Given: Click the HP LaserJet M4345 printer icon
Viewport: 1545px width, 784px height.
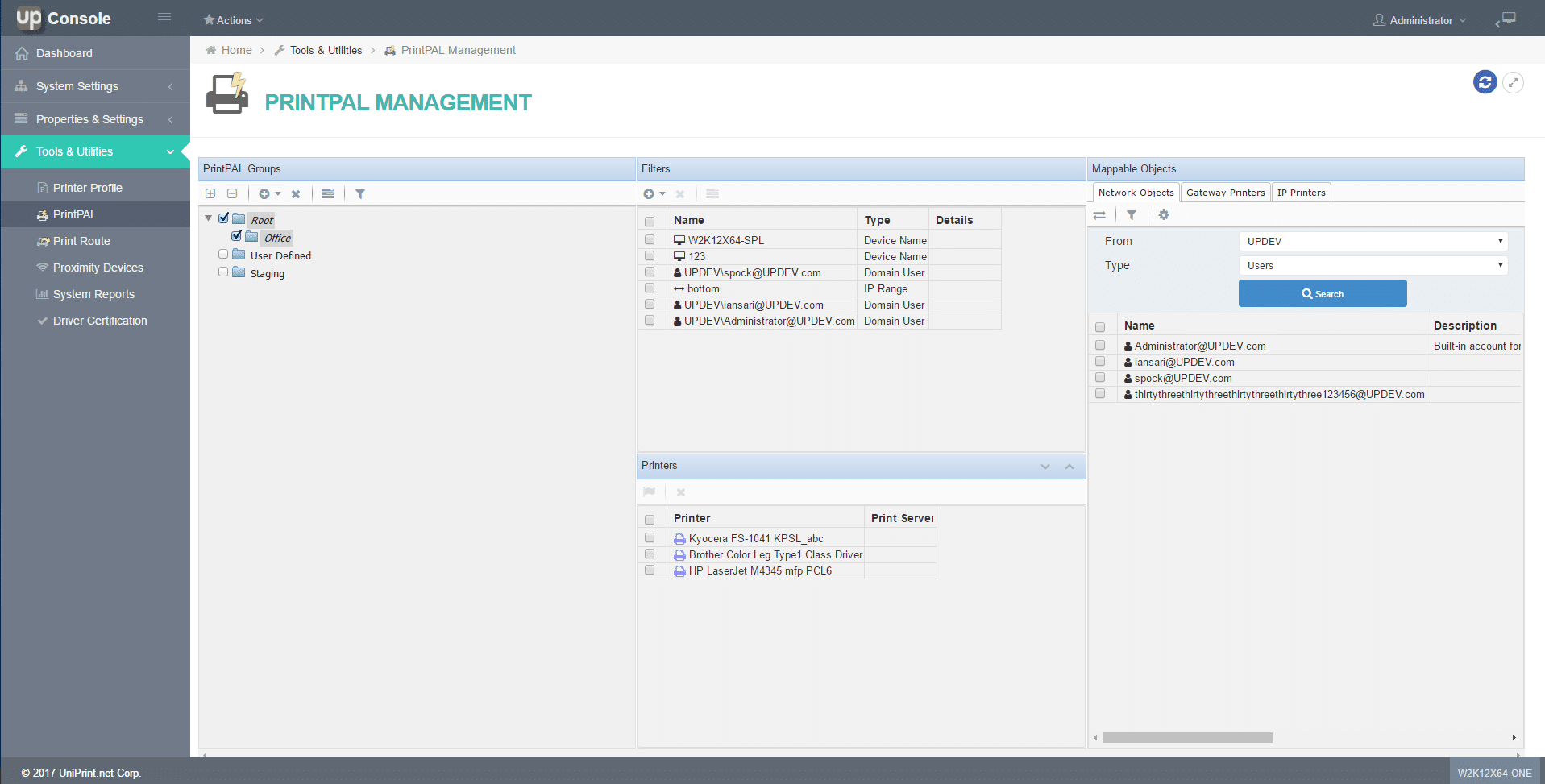Looking at the screenshot, I should coord(679,571).
